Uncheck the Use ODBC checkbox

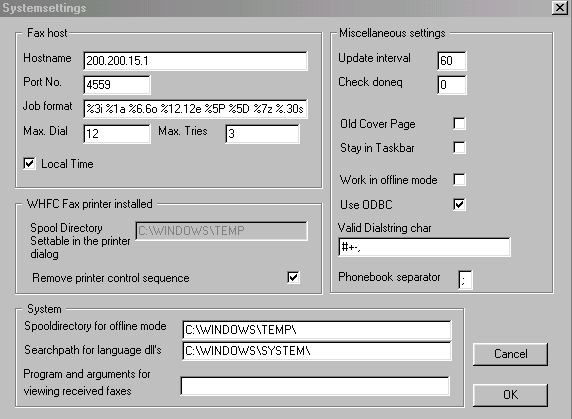click(459, 204)
